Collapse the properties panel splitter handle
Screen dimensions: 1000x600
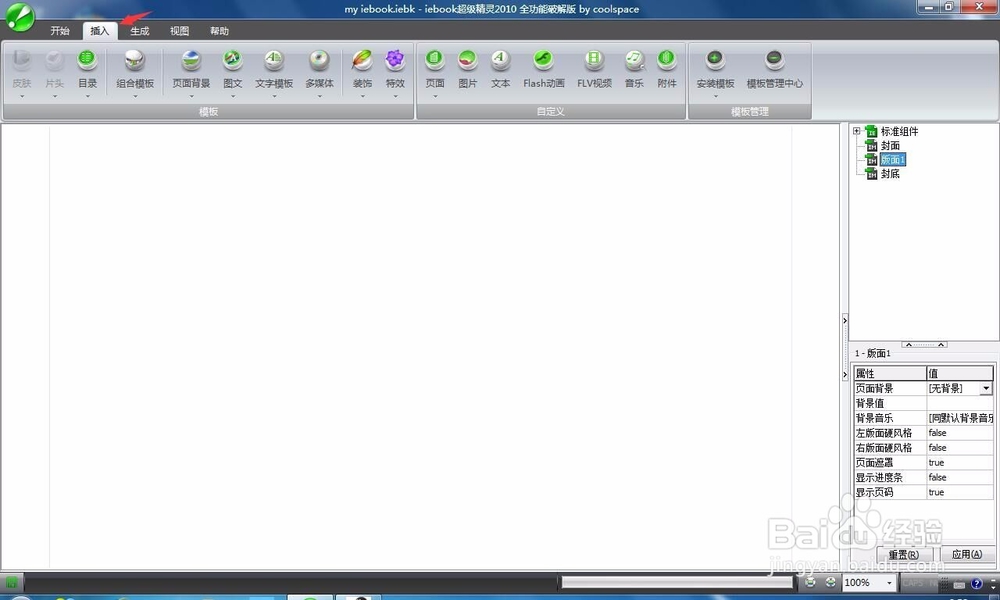coord(924,344)
